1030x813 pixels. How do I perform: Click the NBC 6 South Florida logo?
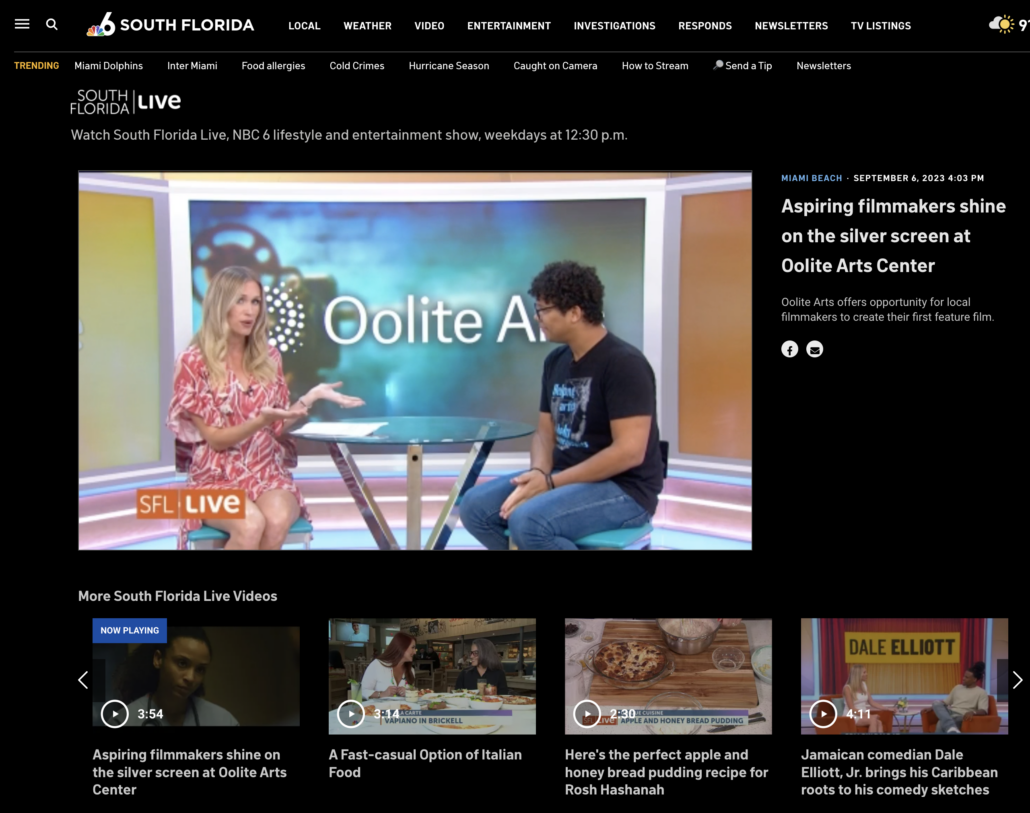168,25
